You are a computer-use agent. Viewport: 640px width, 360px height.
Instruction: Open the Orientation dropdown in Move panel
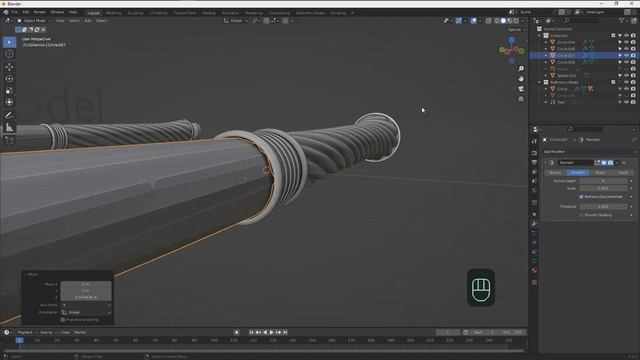click(x=86, y=312)
